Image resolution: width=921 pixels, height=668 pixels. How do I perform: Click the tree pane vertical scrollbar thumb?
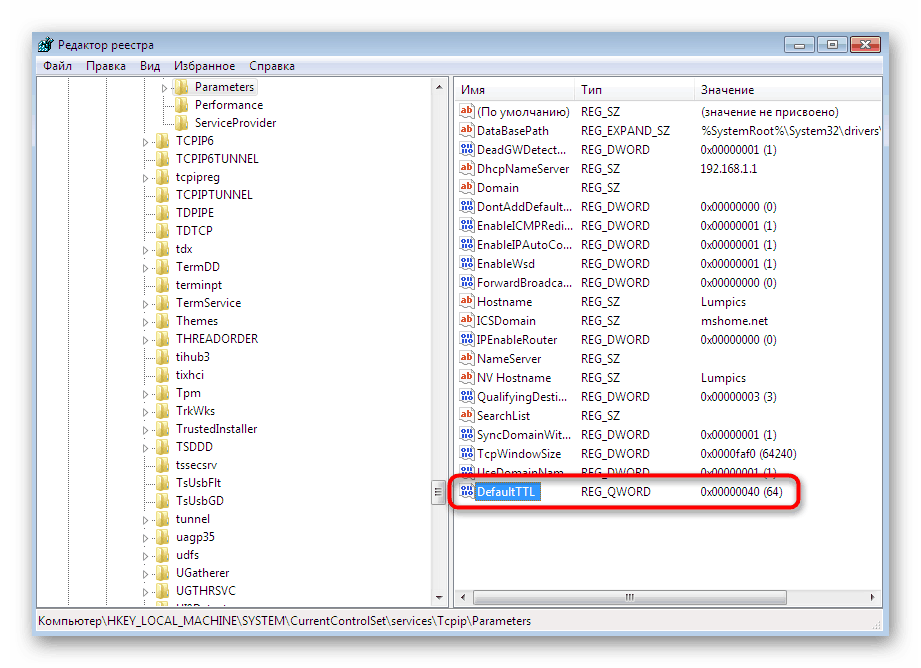[x=438, y=492]
